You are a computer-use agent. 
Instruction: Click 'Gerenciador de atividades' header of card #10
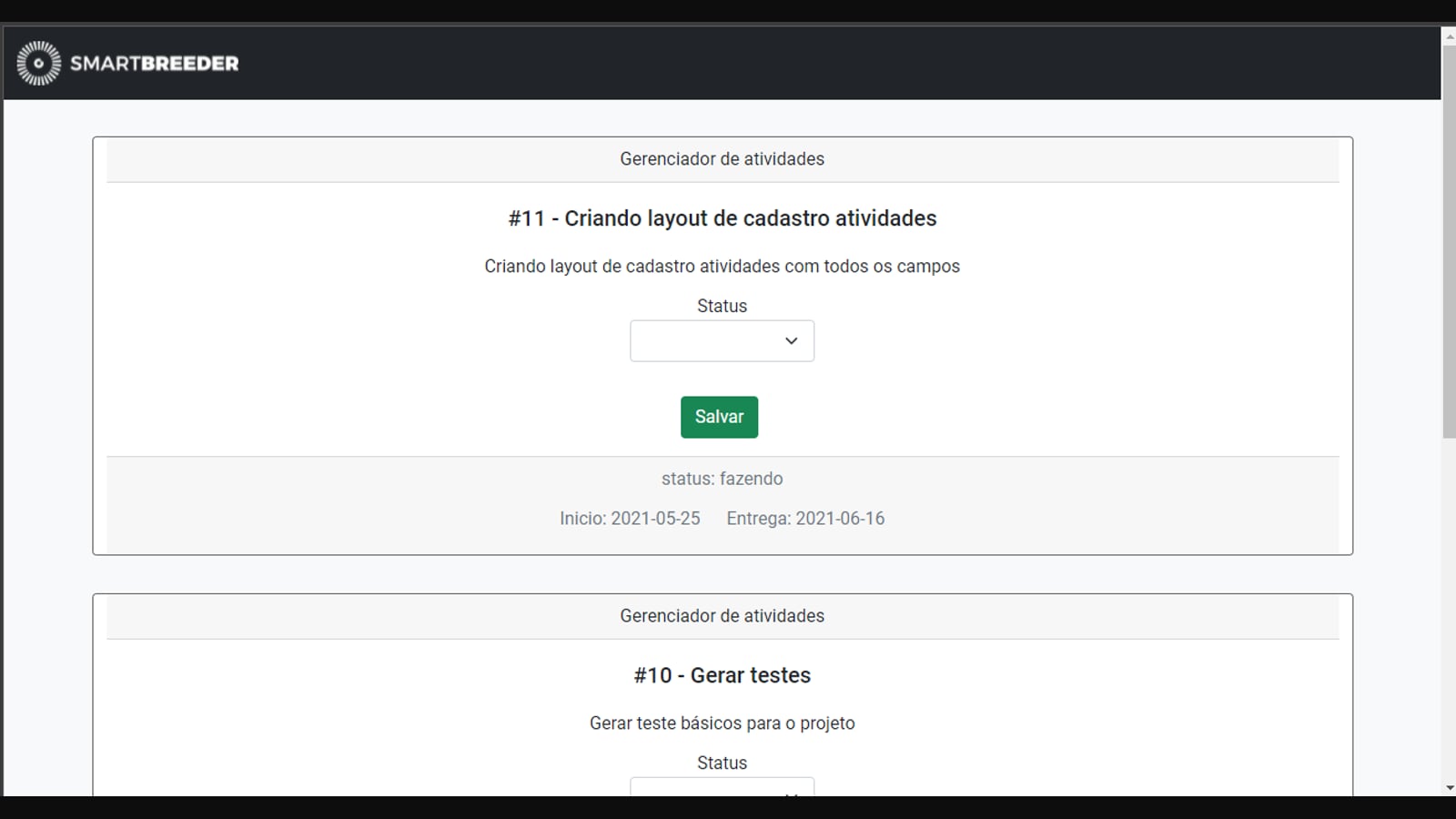click(723, 616)
